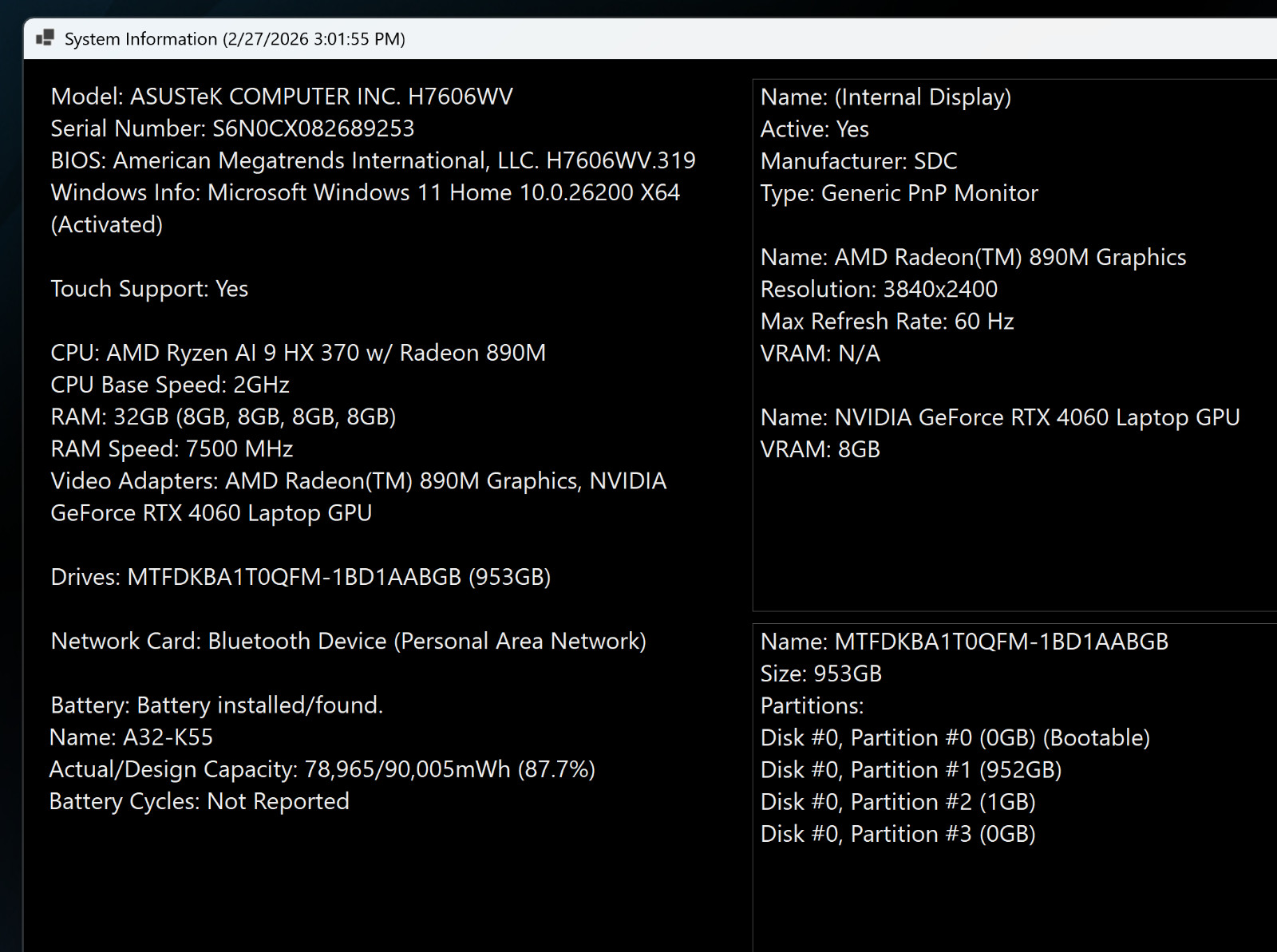Click Name: MTFDKBA1T0QFM-1BD1AABGB in the drive panel

click(965, 642)
